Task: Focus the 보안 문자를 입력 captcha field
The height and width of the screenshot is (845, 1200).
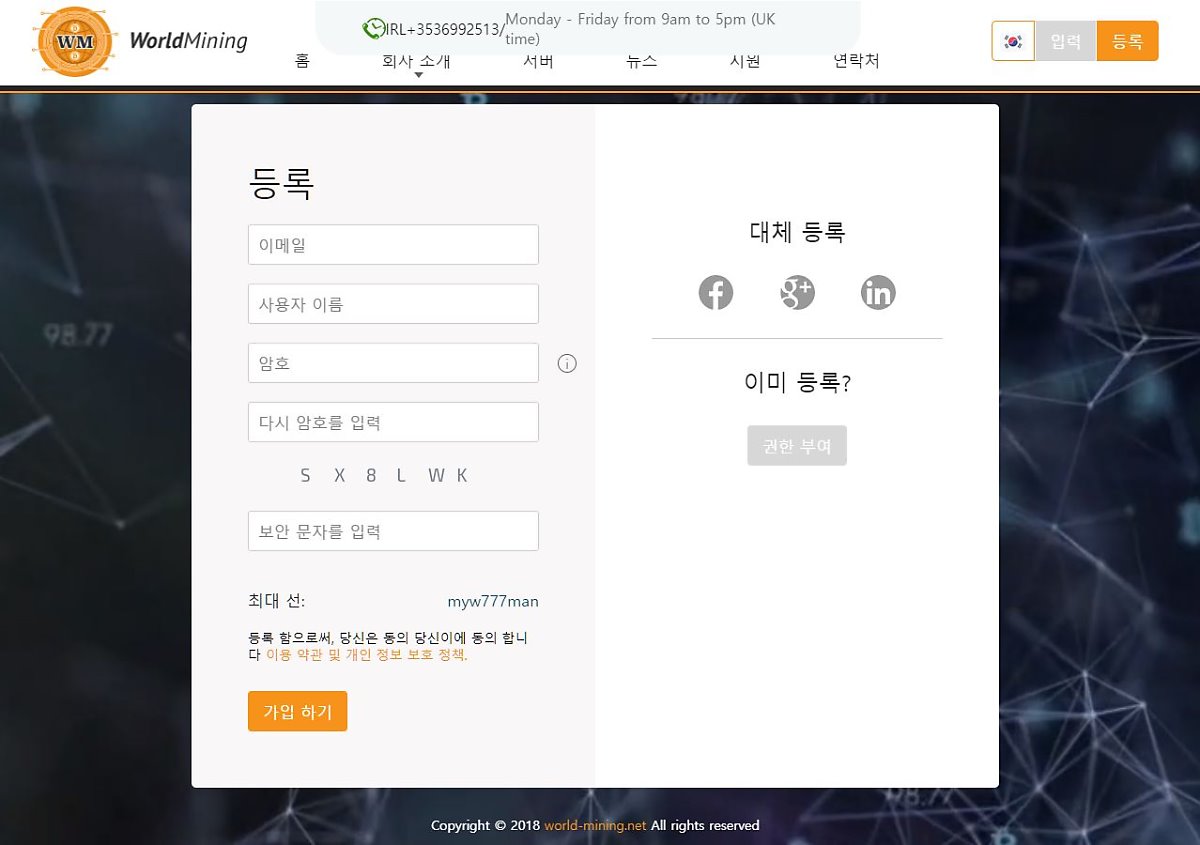Action: click(393, 531)
